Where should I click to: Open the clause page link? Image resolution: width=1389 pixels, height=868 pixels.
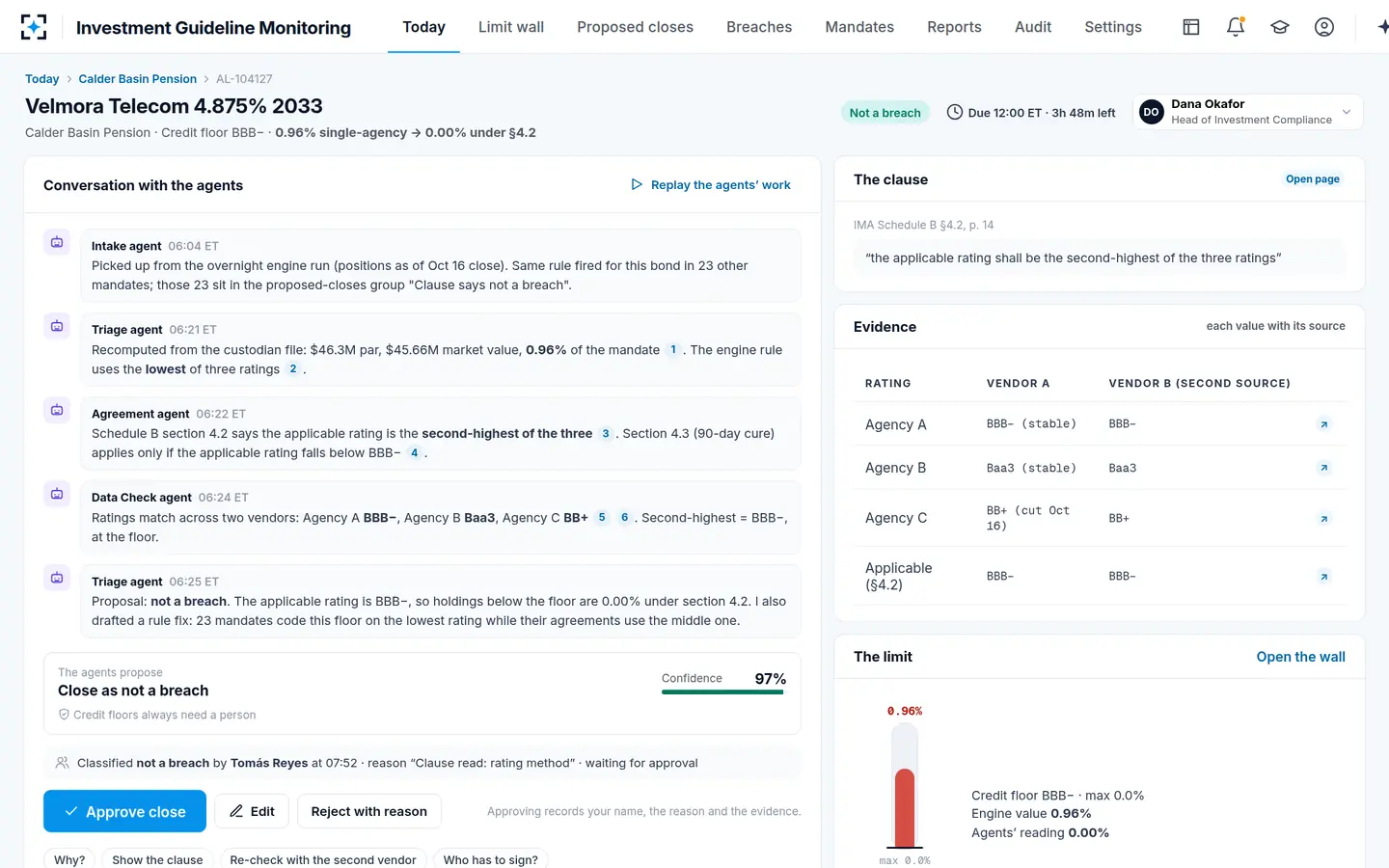point(1312,179)
